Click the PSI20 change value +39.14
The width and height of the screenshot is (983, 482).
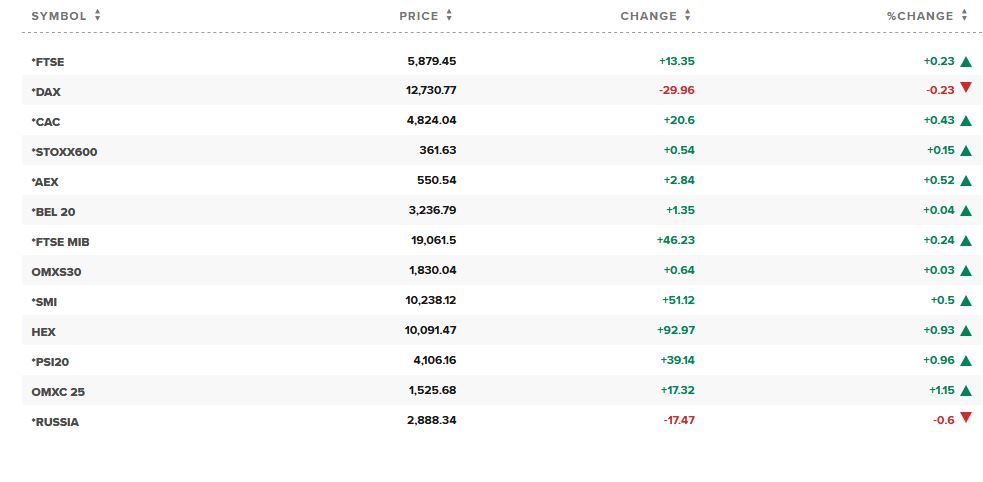[x=678, y=360]
